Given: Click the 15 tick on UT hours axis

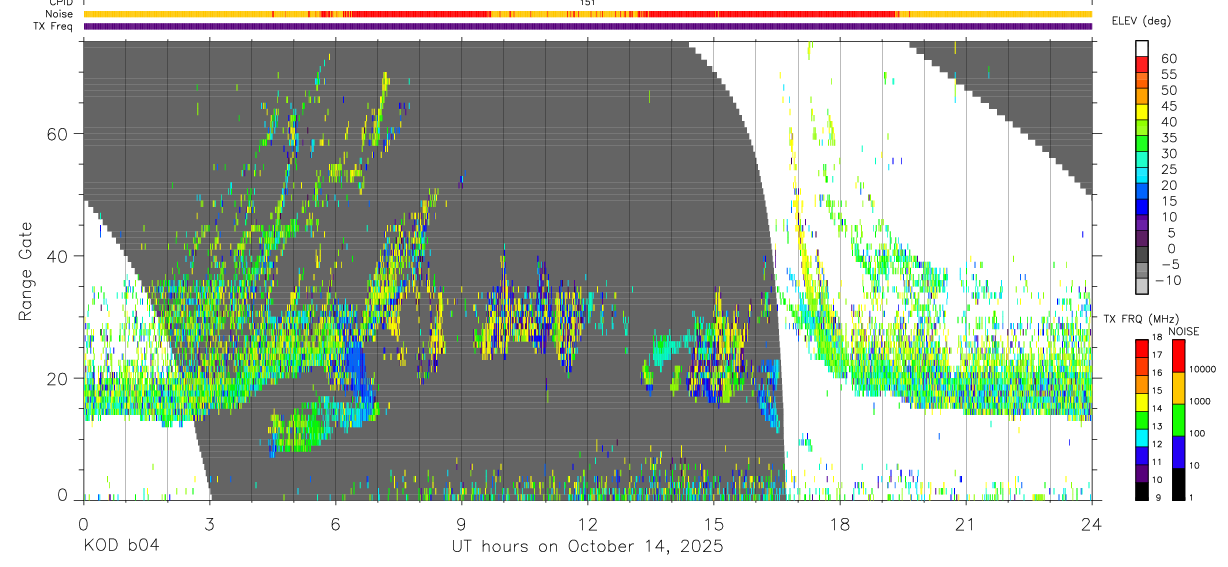Looking at the screenshot, I should click(713, 524).
